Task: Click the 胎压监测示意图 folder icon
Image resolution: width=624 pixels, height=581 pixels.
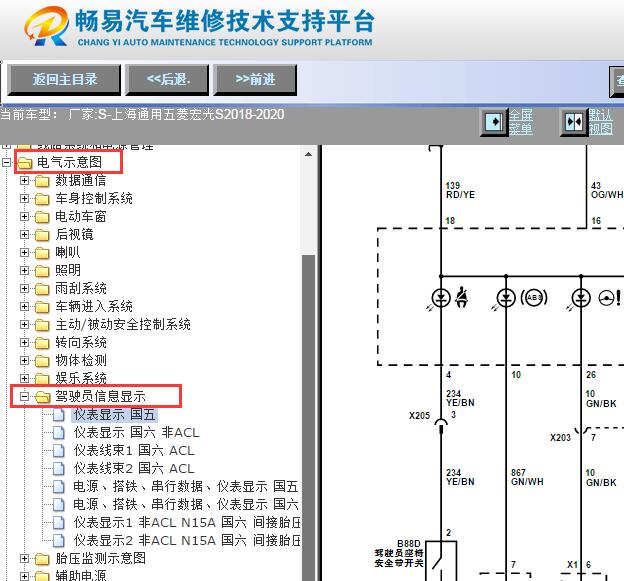Action: point(42,559)
